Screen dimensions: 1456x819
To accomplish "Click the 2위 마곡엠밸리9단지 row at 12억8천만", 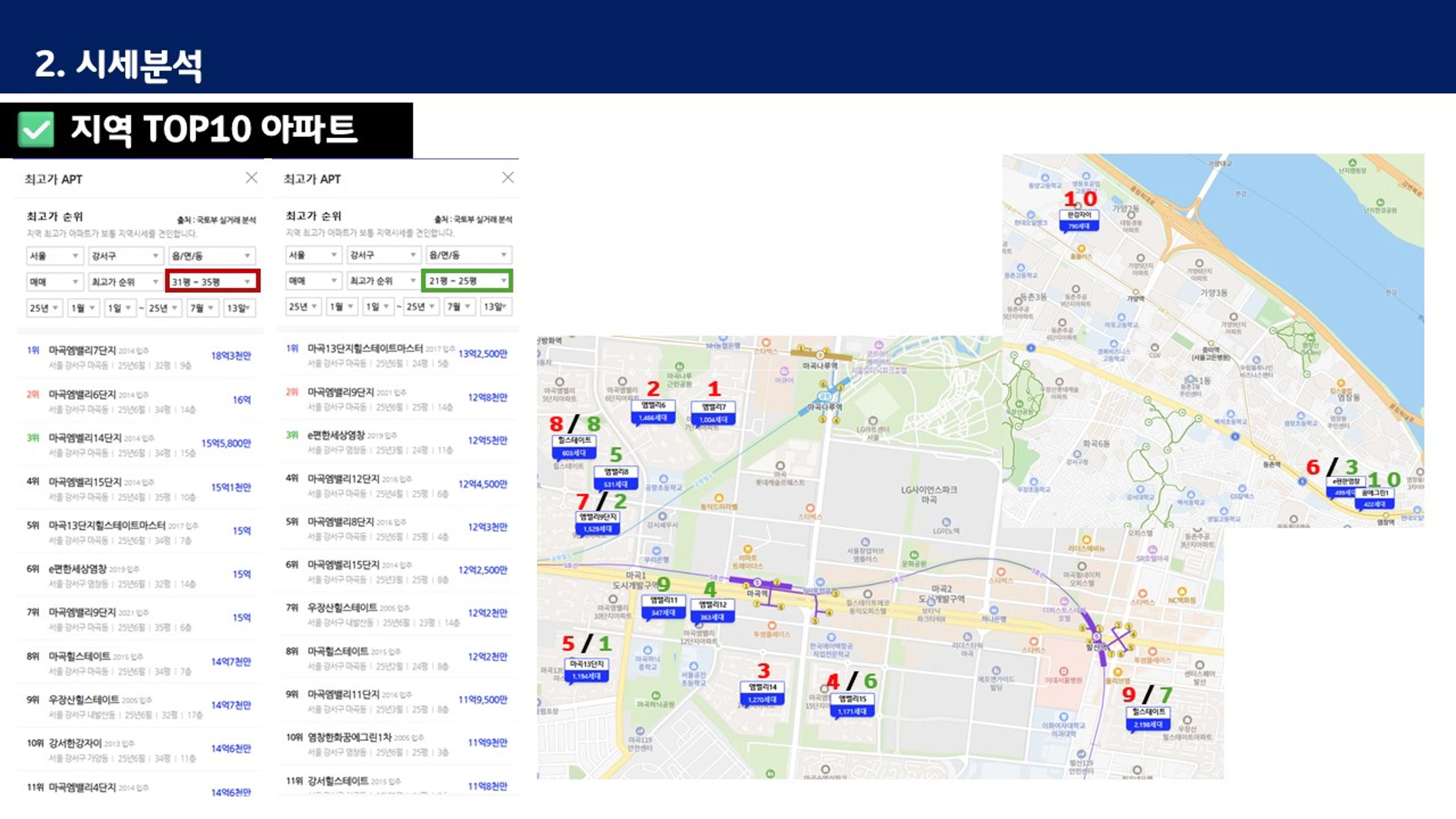I will pos(397,399).
